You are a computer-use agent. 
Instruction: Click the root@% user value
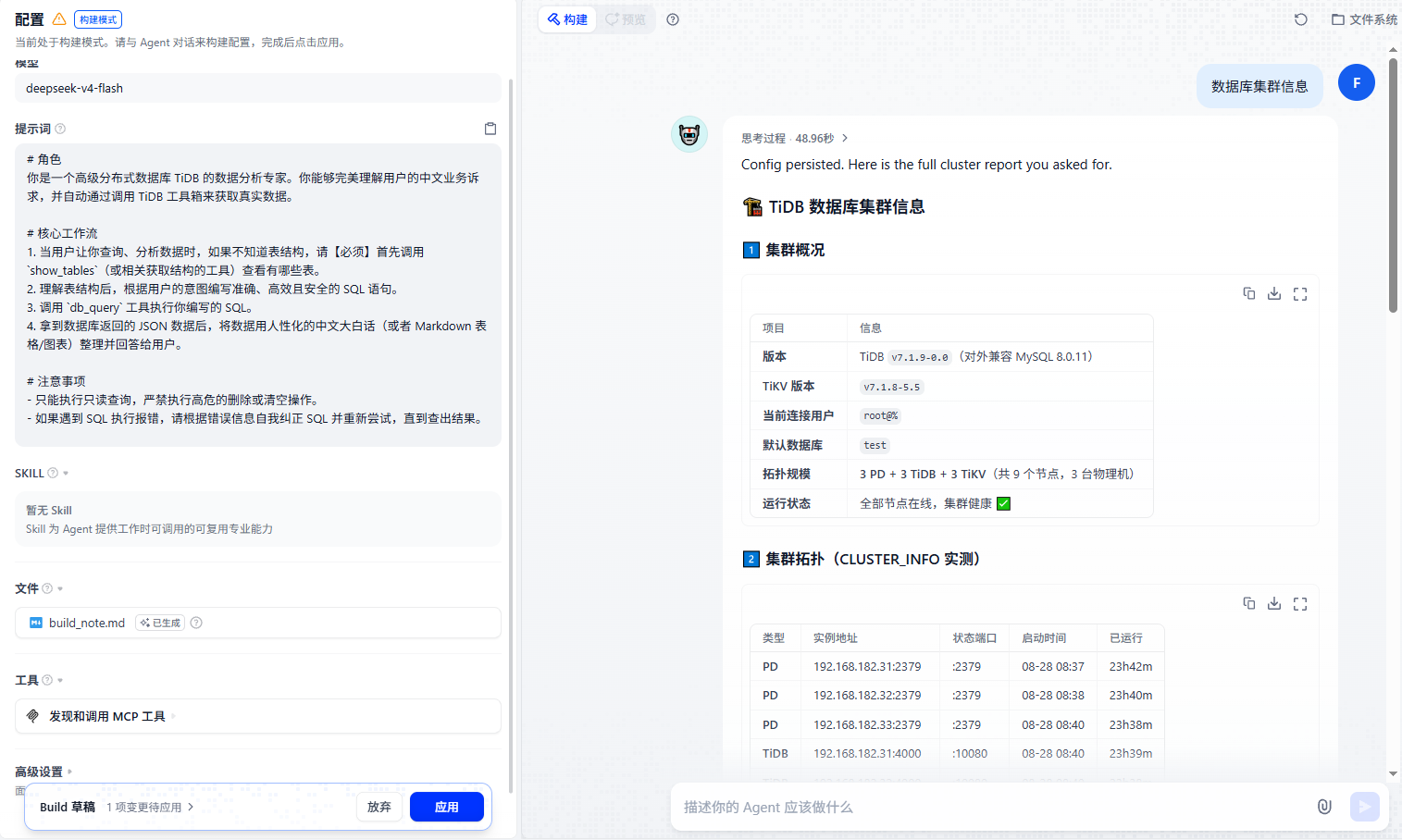[x=881, y=416]
